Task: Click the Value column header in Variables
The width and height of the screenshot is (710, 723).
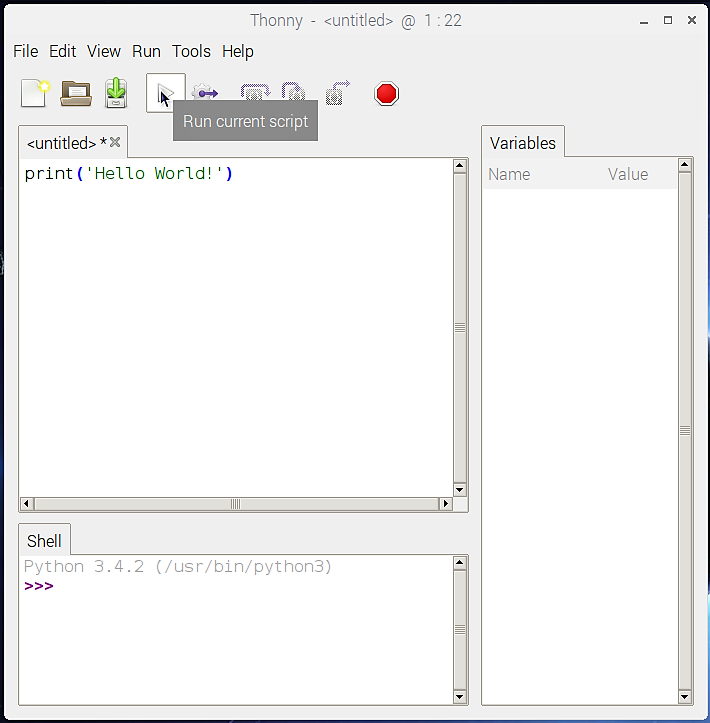Action: pos(628,174)
